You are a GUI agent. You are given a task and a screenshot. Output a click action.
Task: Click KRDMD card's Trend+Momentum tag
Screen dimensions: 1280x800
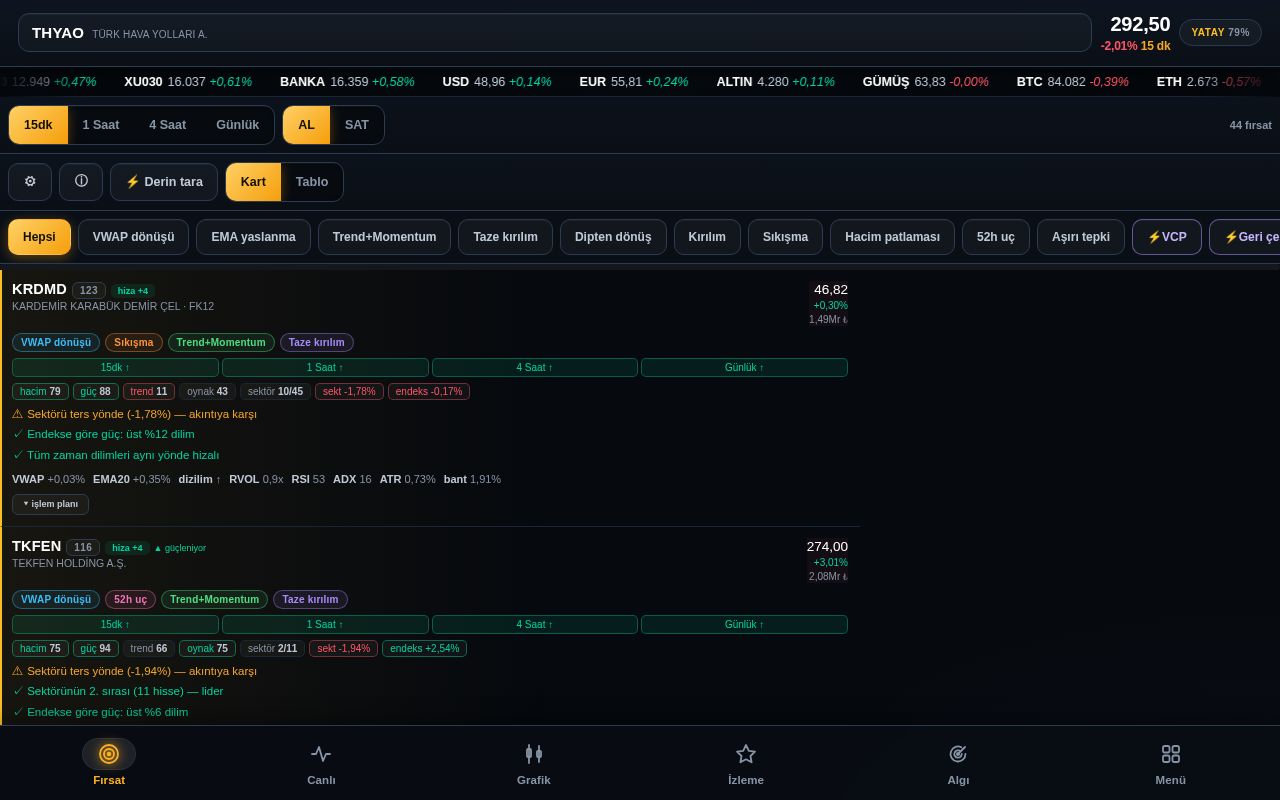click(221, 342)
